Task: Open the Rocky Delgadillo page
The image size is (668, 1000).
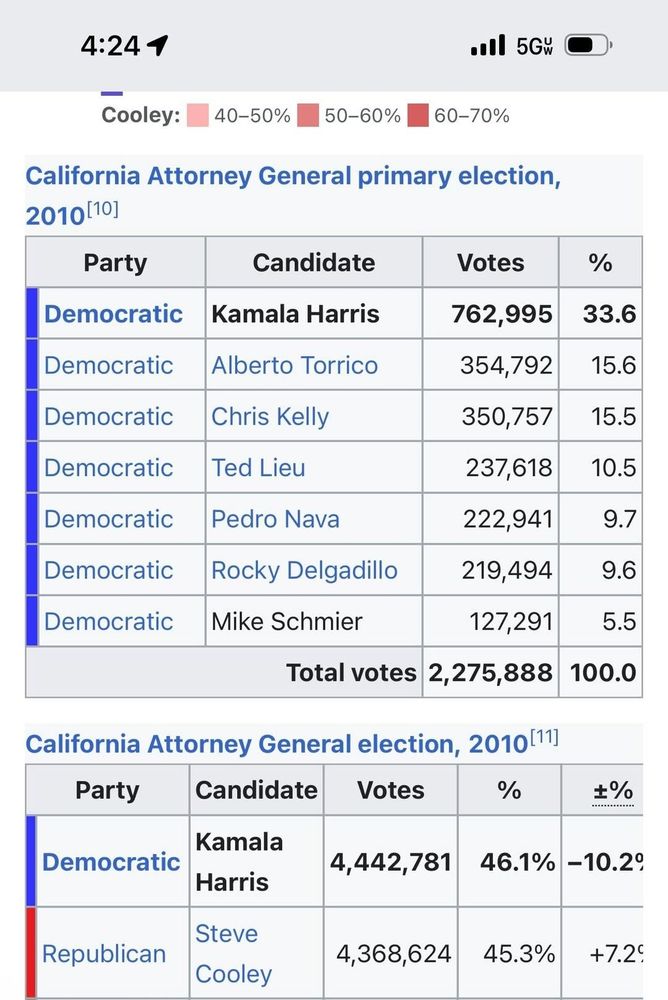Action: pos(304,570)
